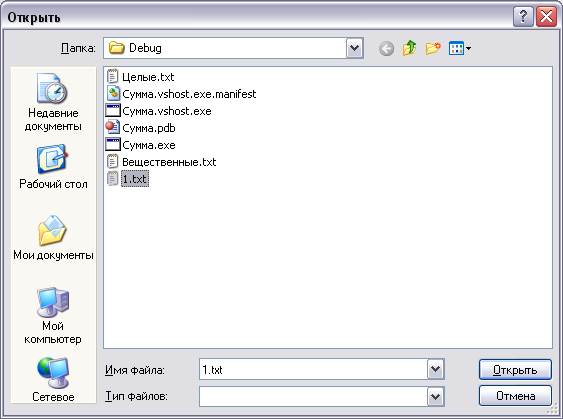Go up one folder level icon

[409, 48]
